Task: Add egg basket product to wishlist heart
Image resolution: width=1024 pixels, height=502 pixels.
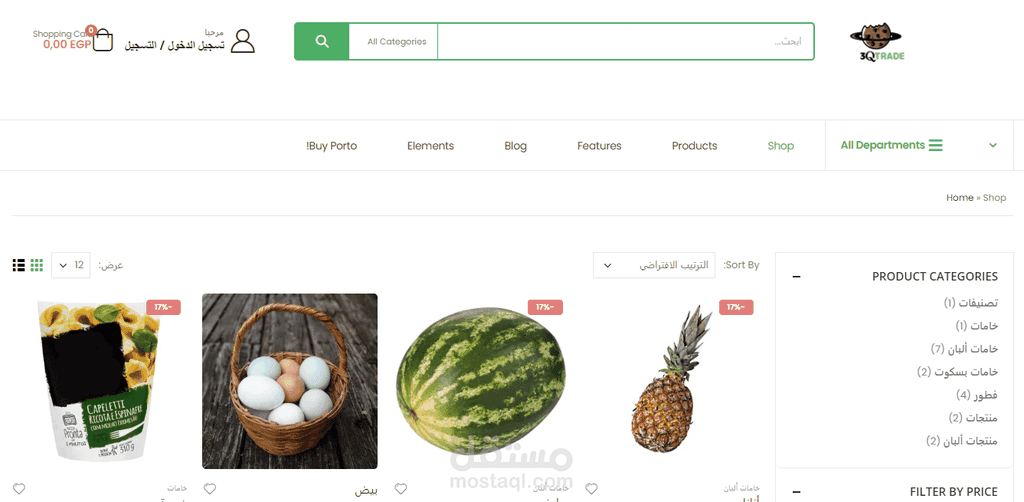Action: point(210,488)
